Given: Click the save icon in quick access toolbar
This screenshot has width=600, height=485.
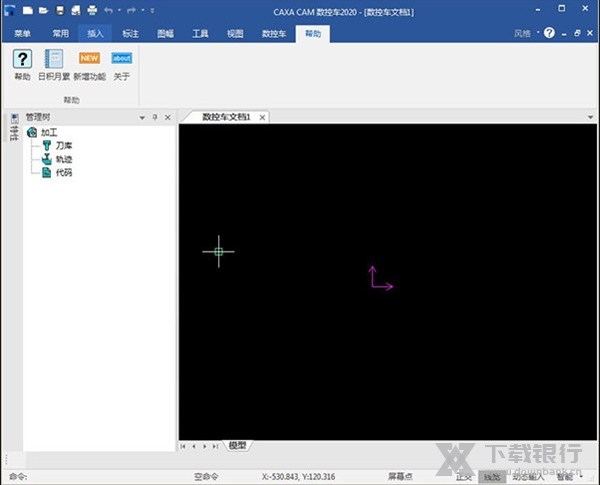Looking at the screenshot, I should pyautogui.click(x=59, y=10).
